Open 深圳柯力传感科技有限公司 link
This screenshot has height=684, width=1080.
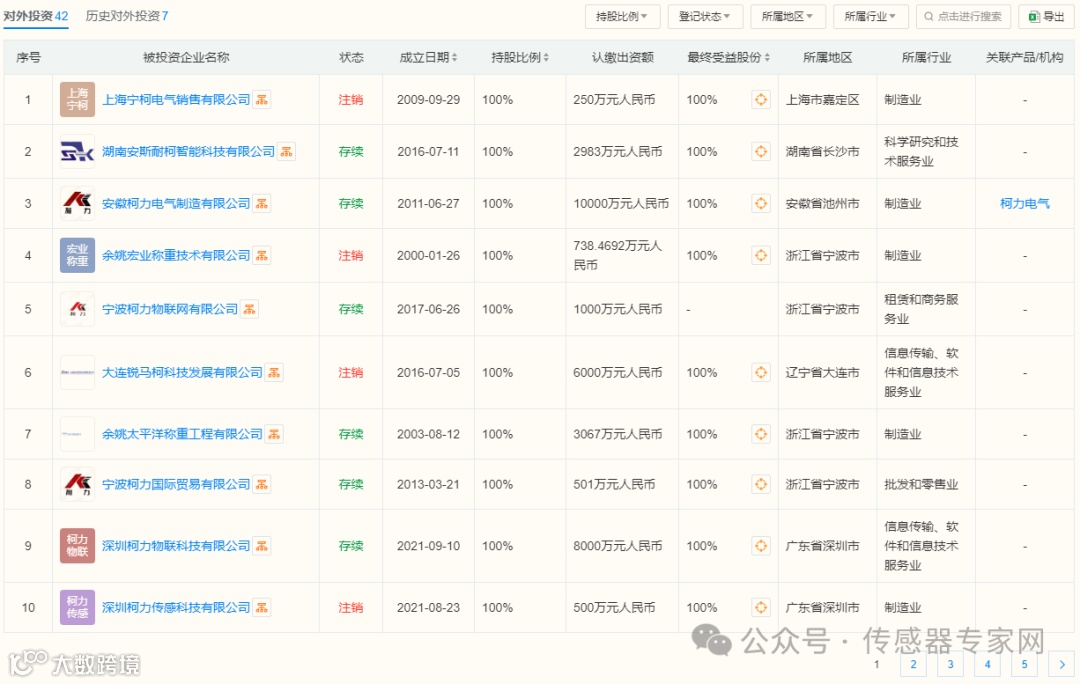click(176, 608)
